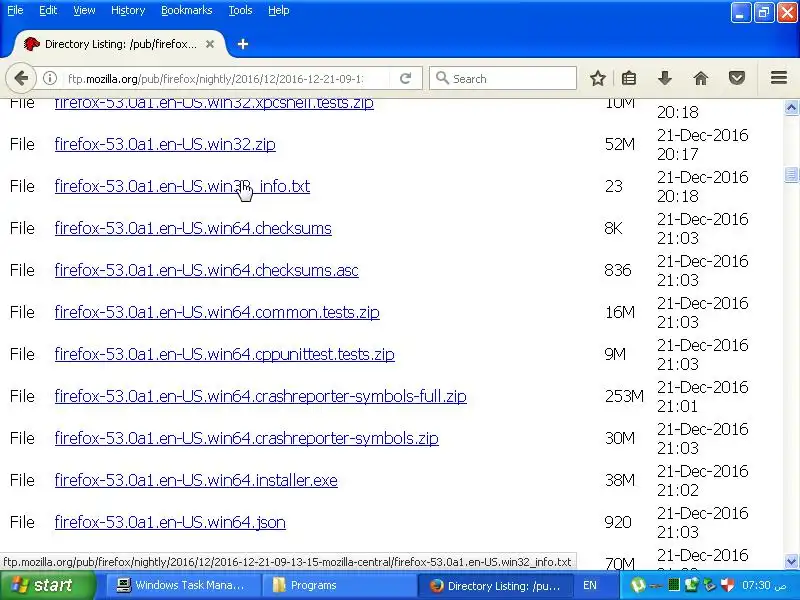The image size is (800, 600).
Task: Open the win64.checksums file link
Action: [193, 228]
